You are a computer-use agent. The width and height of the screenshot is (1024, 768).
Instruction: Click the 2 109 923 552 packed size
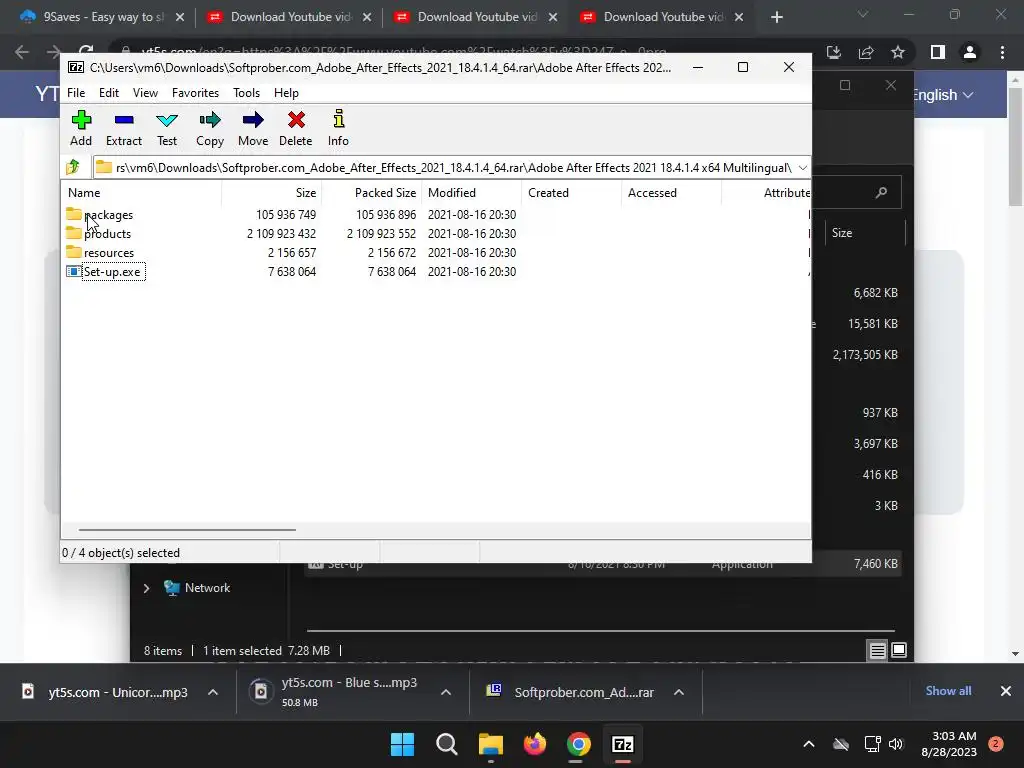[x=381, y=234]
